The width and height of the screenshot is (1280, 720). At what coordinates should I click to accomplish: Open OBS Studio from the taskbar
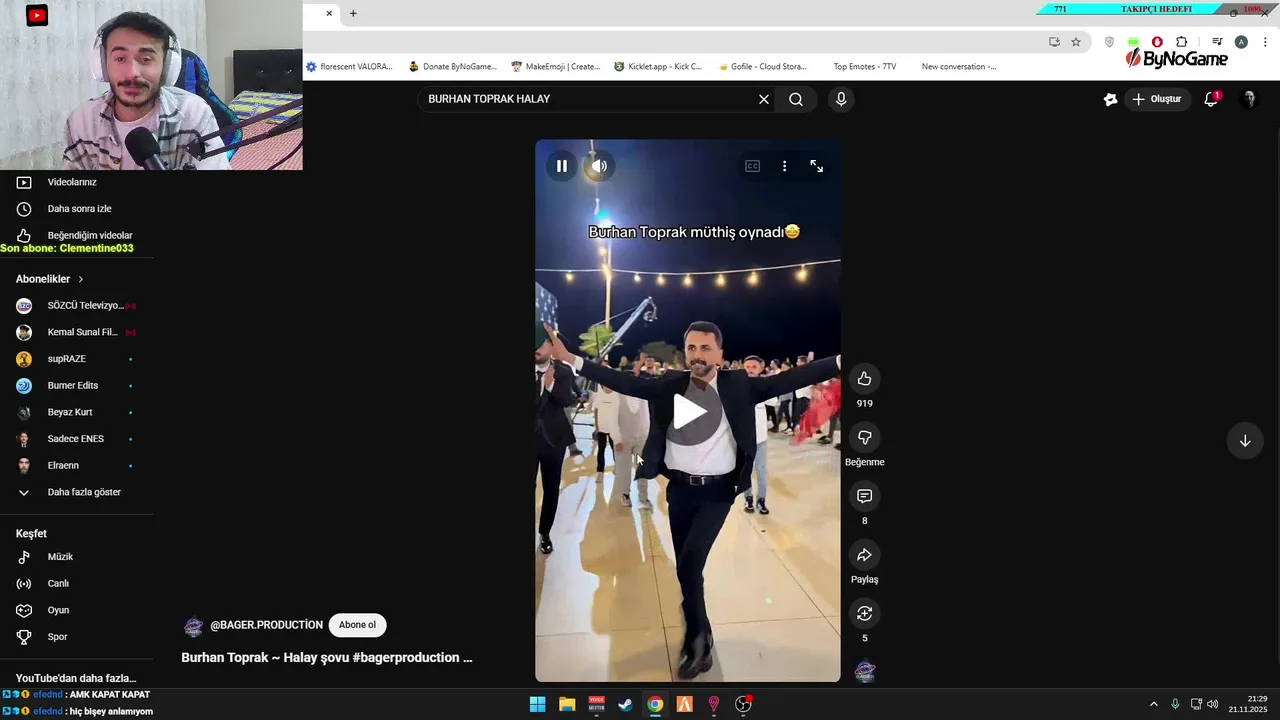[743, 704]
